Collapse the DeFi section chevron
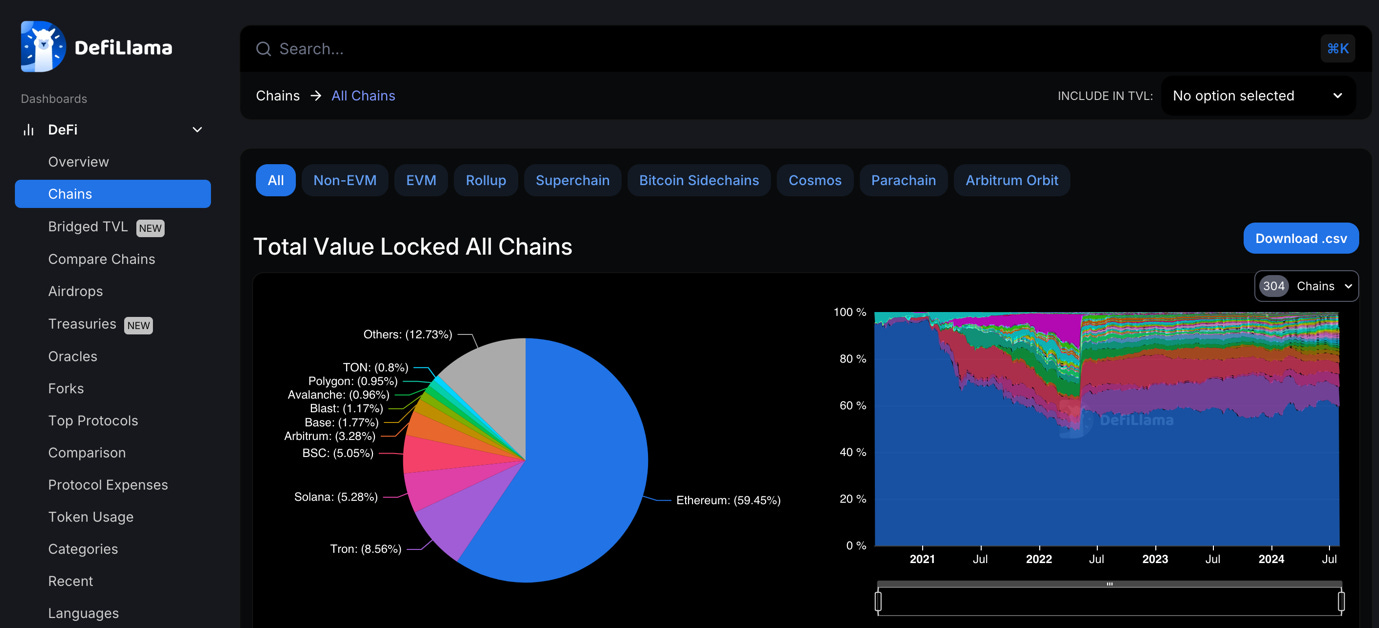 point(197,130)
